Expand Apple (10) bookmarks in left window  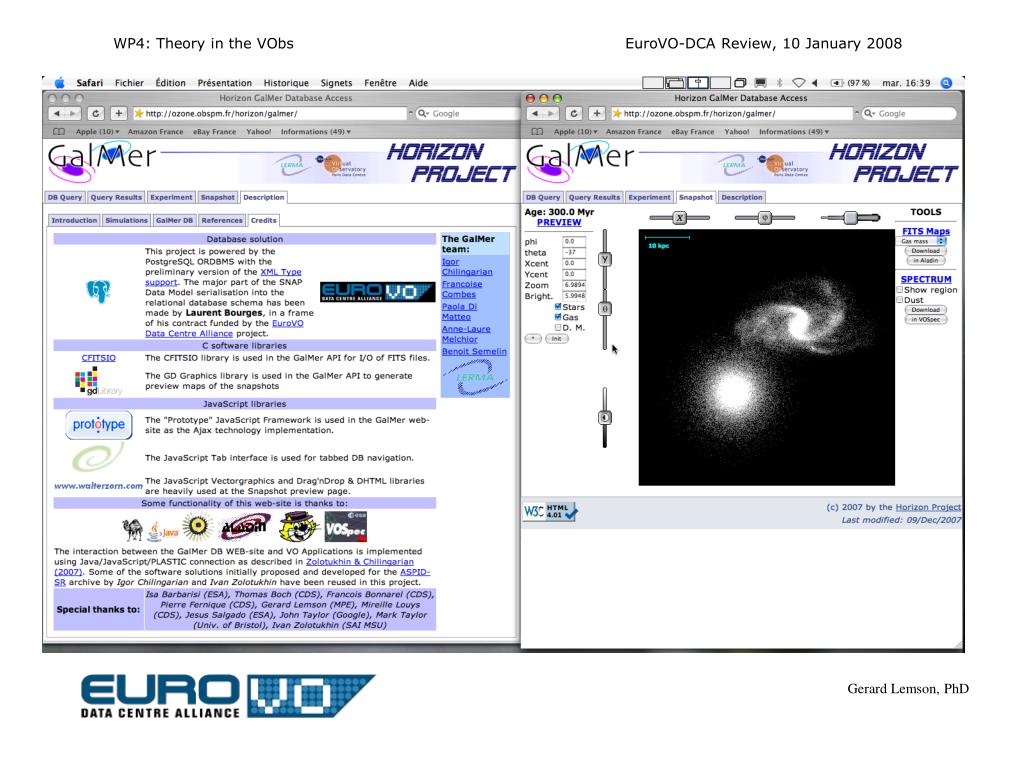click(x=97, y=132)
